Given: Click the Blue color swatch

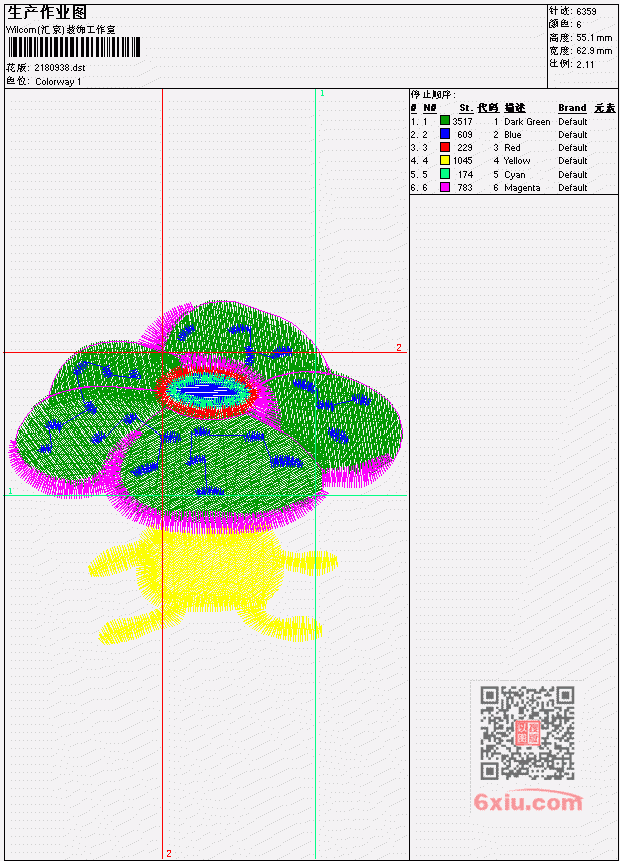Looking at the screenshot, I should [x=445, y=134].
